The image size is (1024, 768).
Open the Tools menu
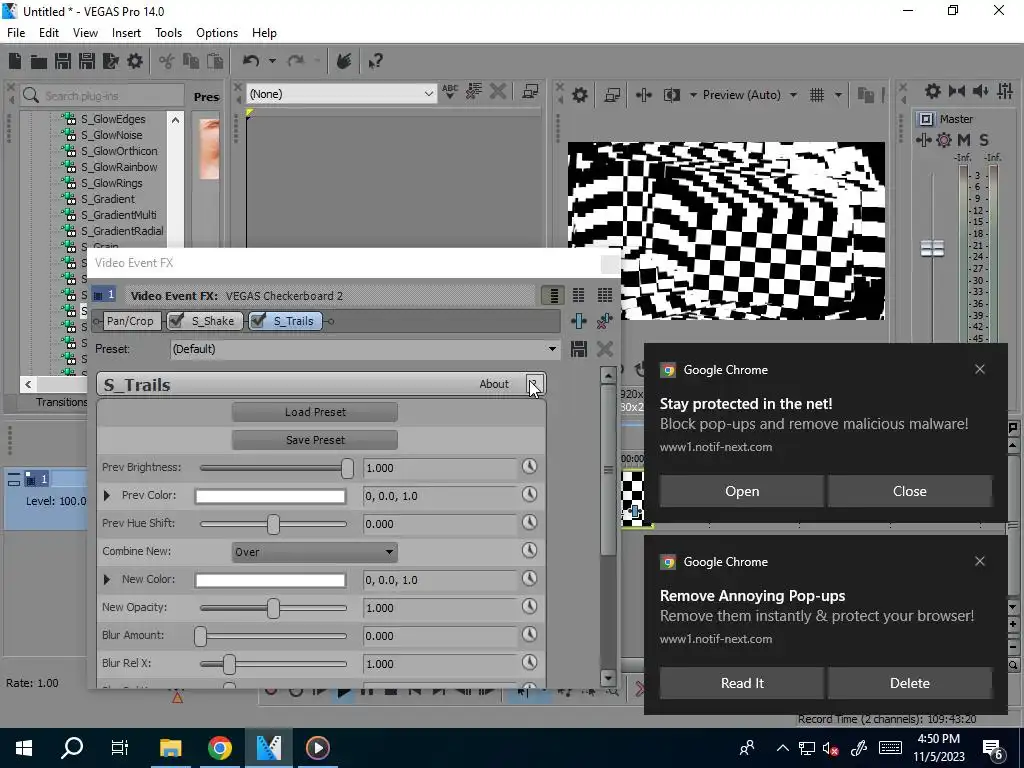tap(168, 33)
